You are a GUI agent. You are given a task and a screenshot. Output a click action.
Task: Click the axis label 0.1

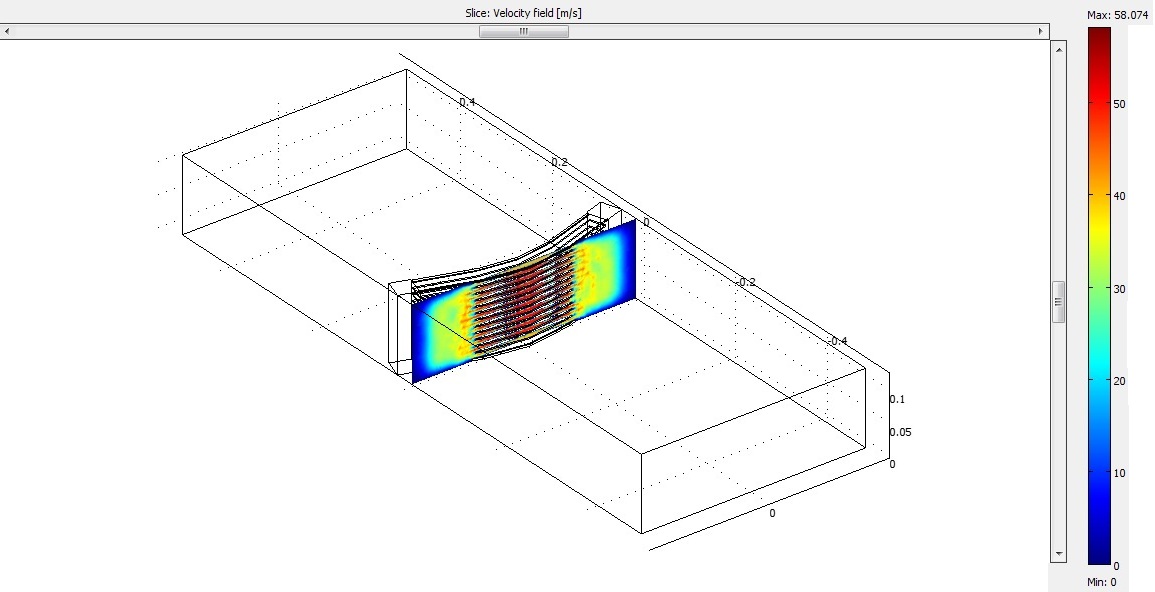pyautogui.click(x=897, y=399)
